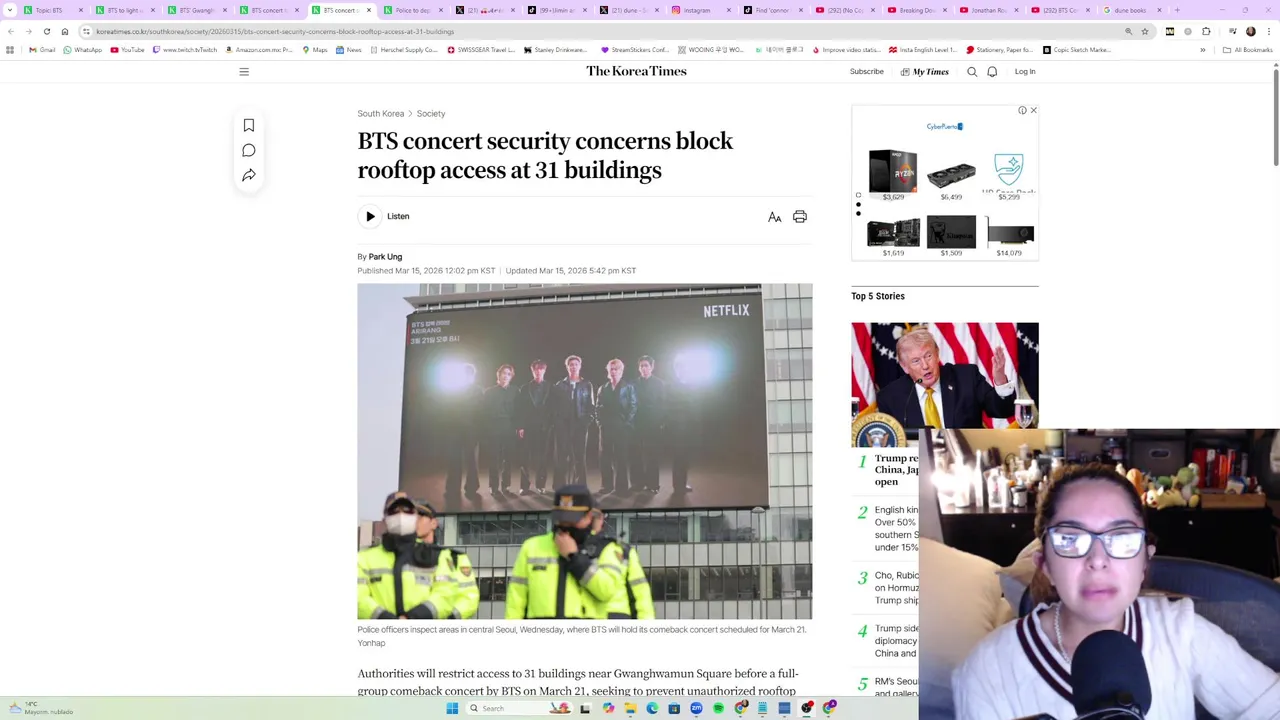Click the top story Trump thumbnail image
Screen dimensions: 1280x720
945,384
